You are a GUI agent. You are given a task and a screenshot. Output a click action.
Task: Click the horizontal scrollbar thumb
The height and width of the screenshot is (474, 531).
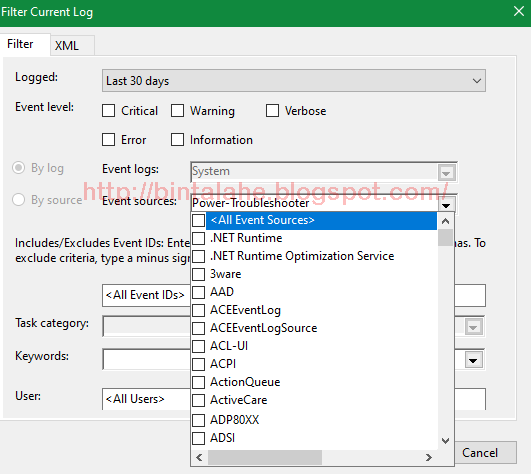click(x=265, y=458)
